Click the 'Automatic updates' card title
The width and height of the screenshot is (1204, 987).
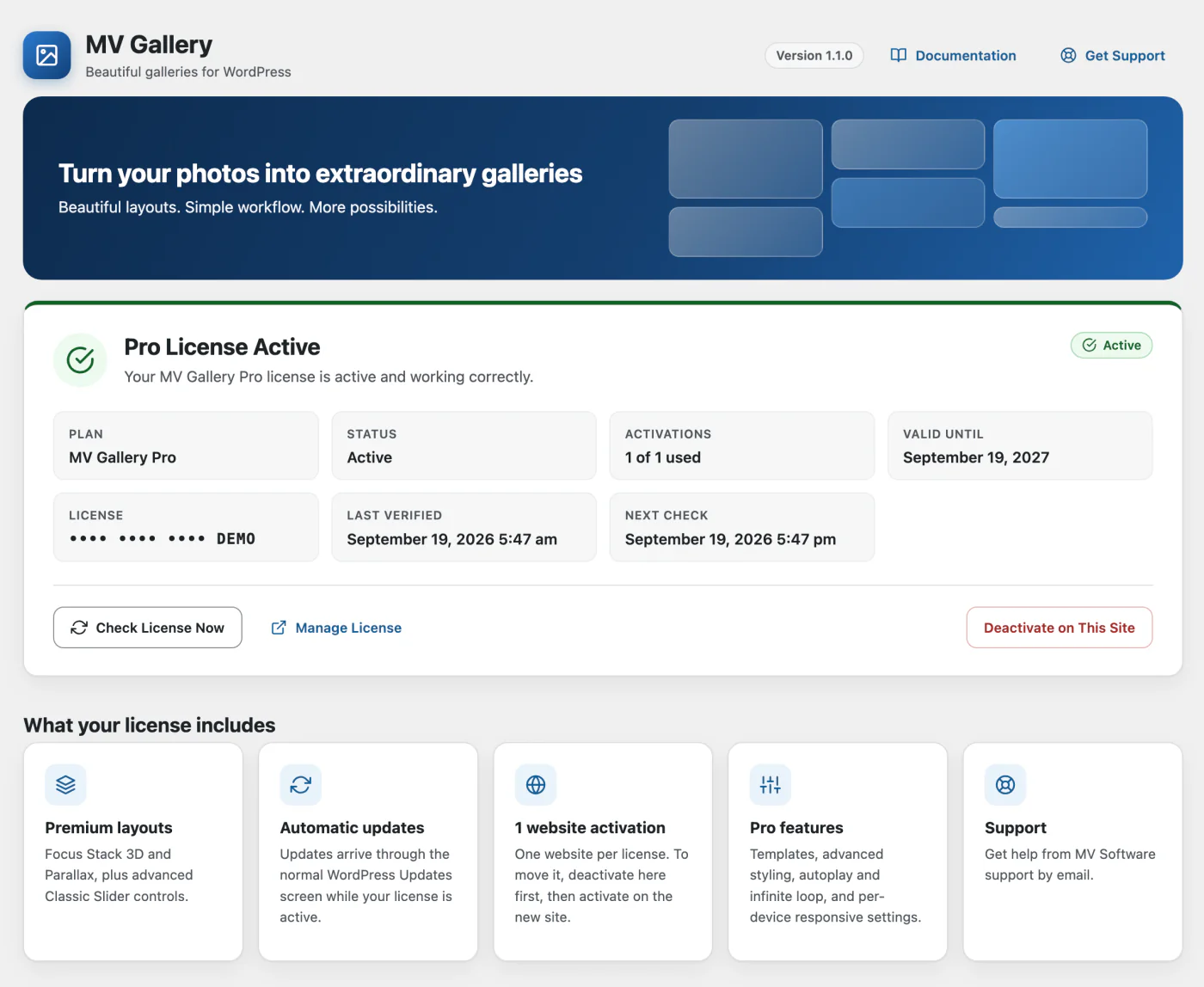(352, 828)
